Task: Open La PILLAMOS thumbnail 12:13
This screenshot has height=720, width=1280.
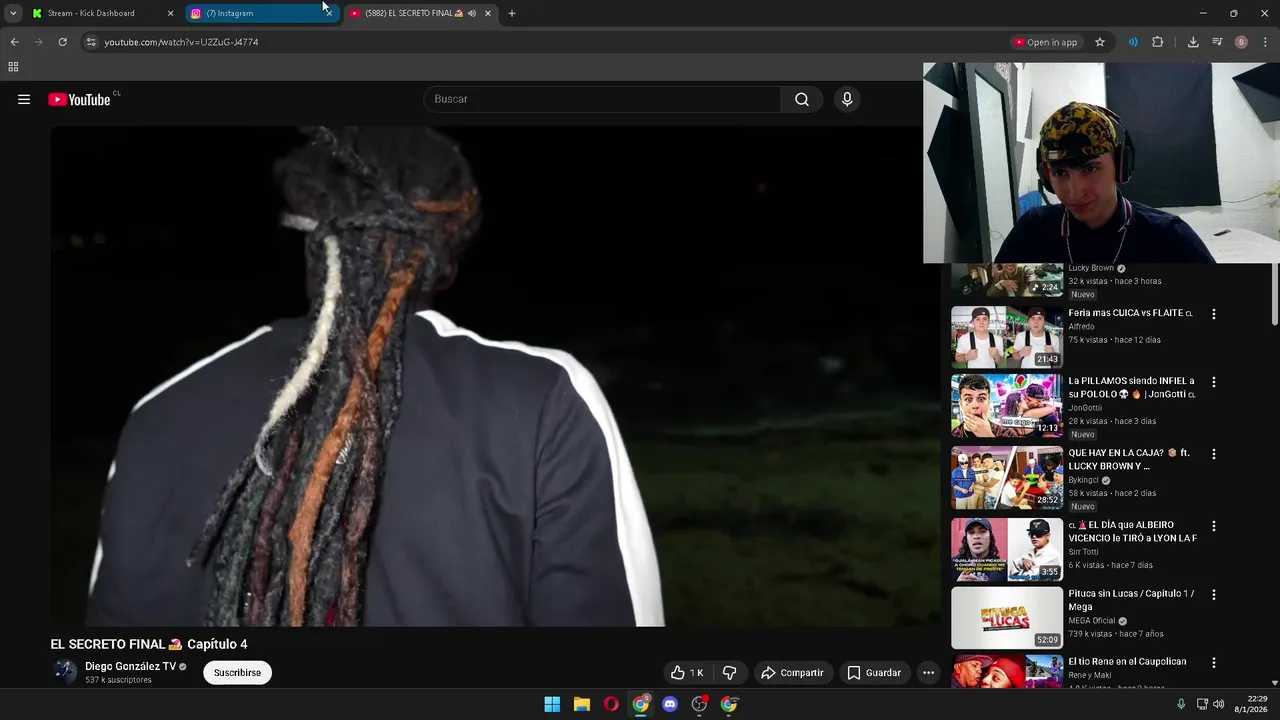Action: point(1006,405)
